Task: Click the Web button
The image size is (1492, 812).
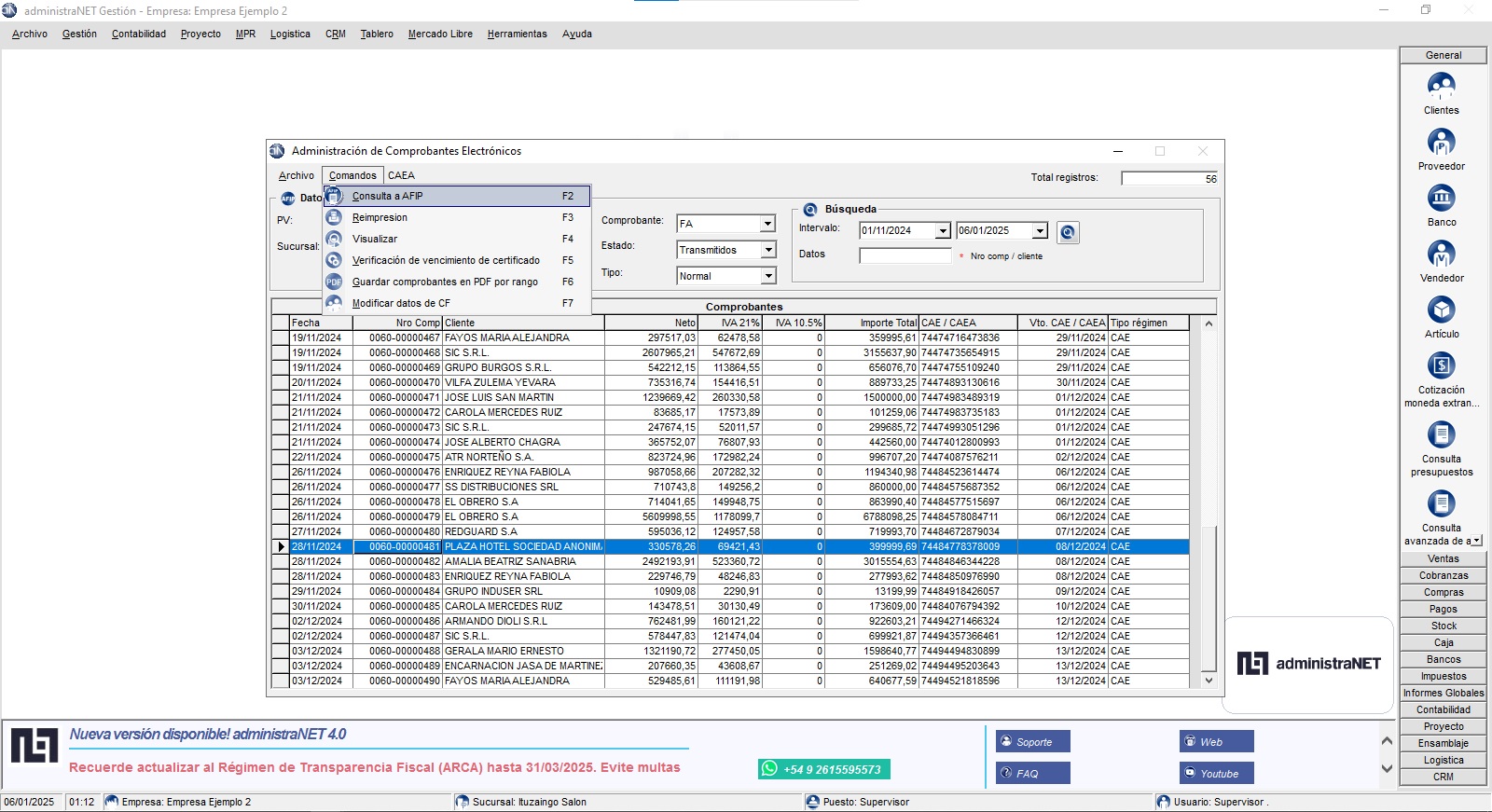Action: pyautogui.click(x=1216, y=741)
